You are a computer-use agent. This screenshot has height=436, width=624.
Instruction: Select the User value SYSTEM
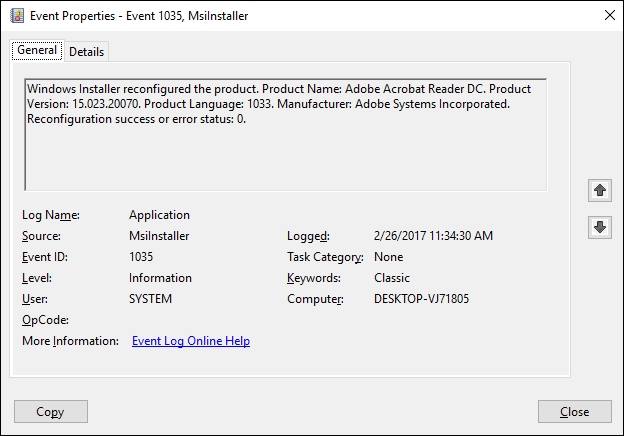(150, 299)
